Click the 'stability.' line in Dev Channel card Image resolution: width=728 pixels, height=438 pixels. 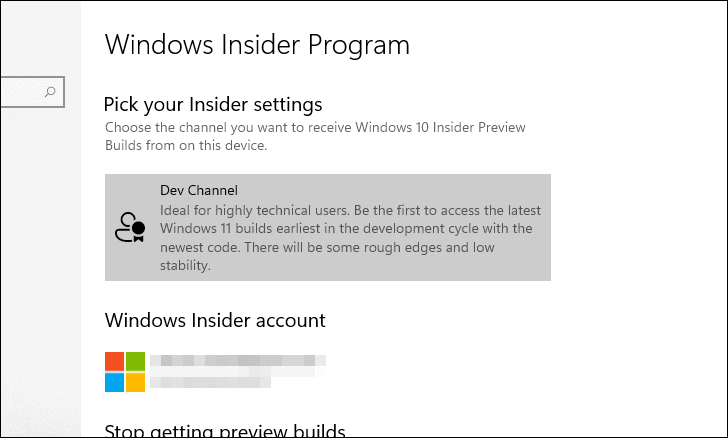point(185,265)
